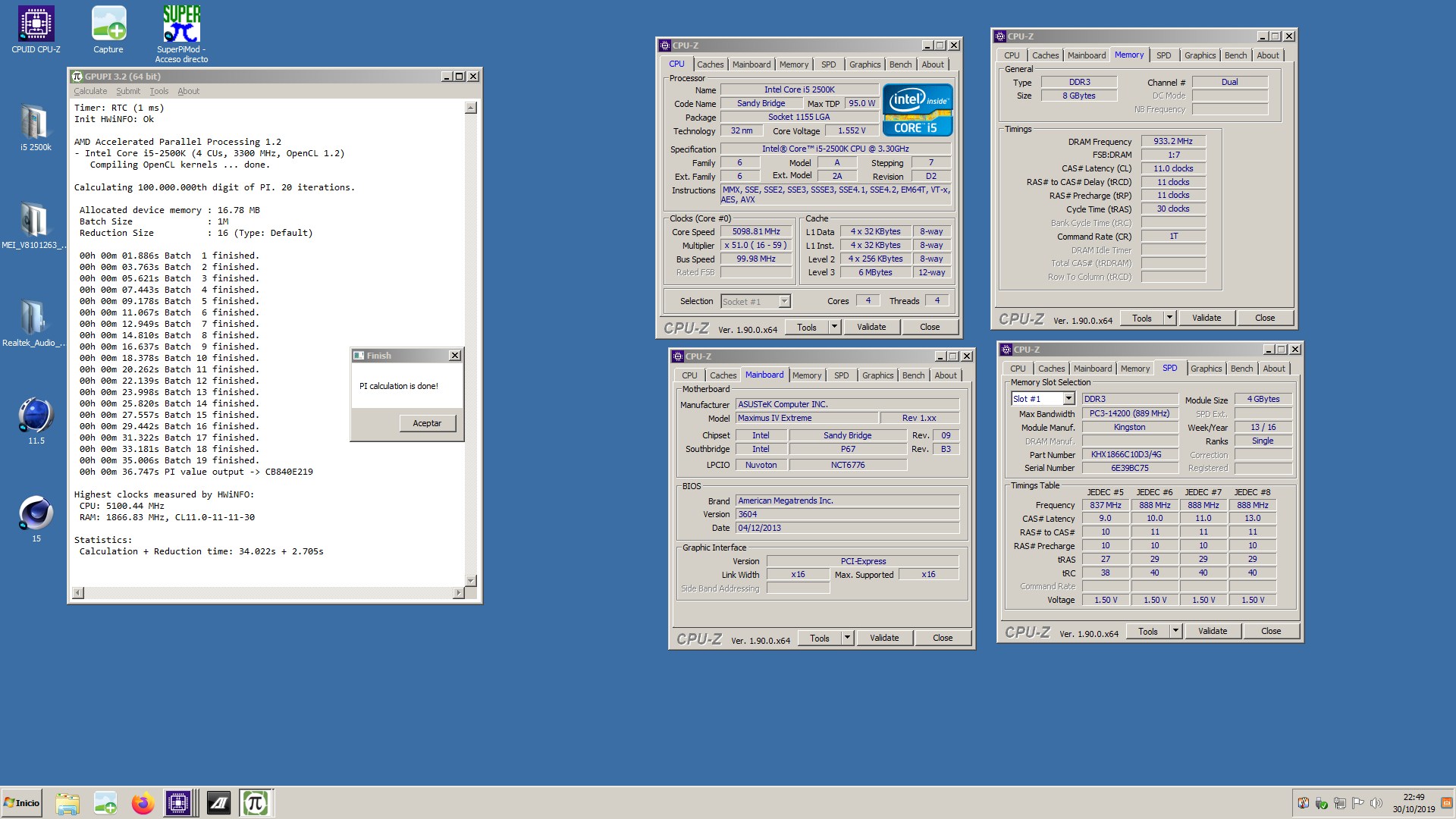Click Model field Maximus IV Extreme
This screenshot has height=819, width=1456.
click(806, 418)
